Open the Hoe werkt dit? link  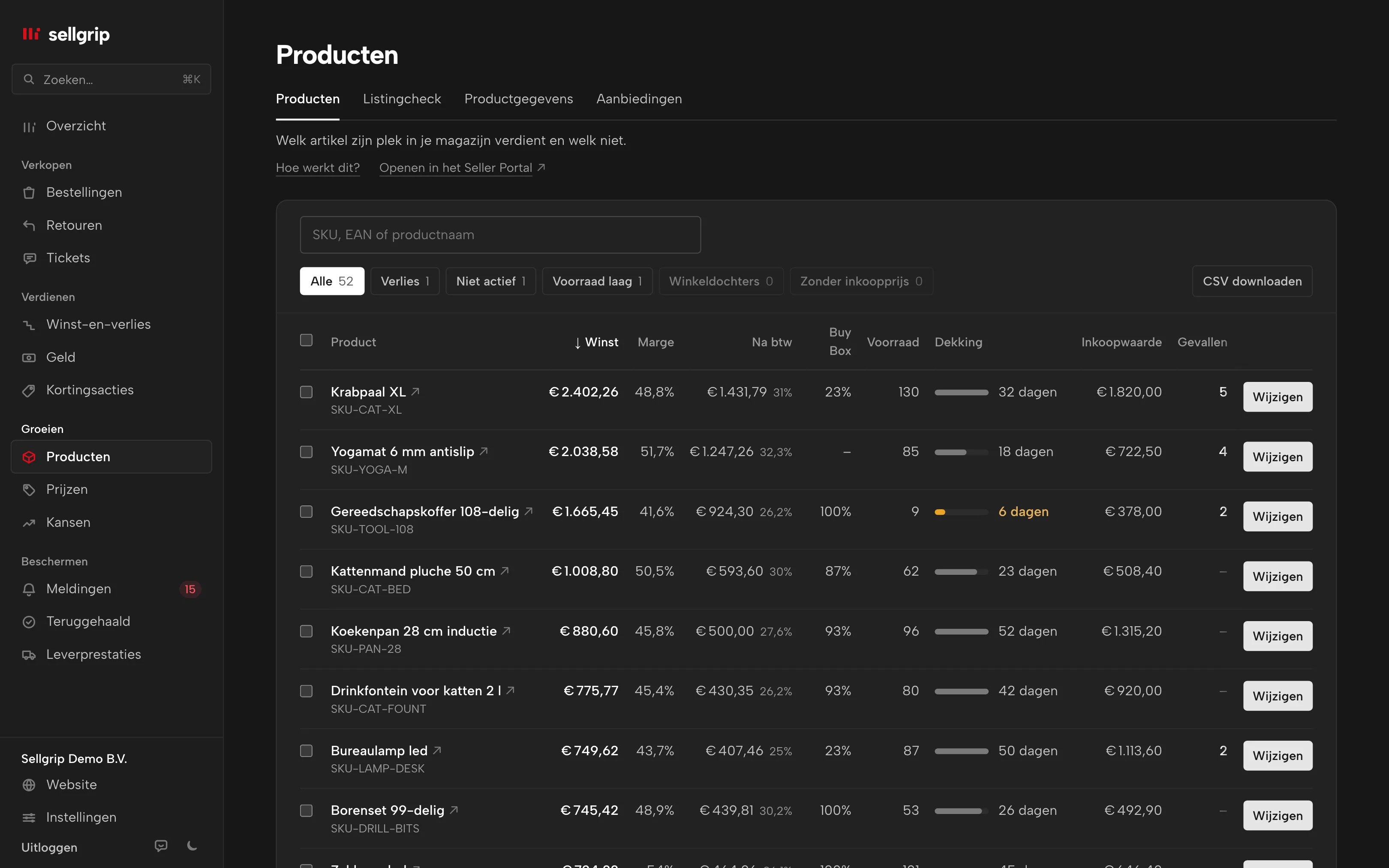pyautogui.click(x=318, y=168)
